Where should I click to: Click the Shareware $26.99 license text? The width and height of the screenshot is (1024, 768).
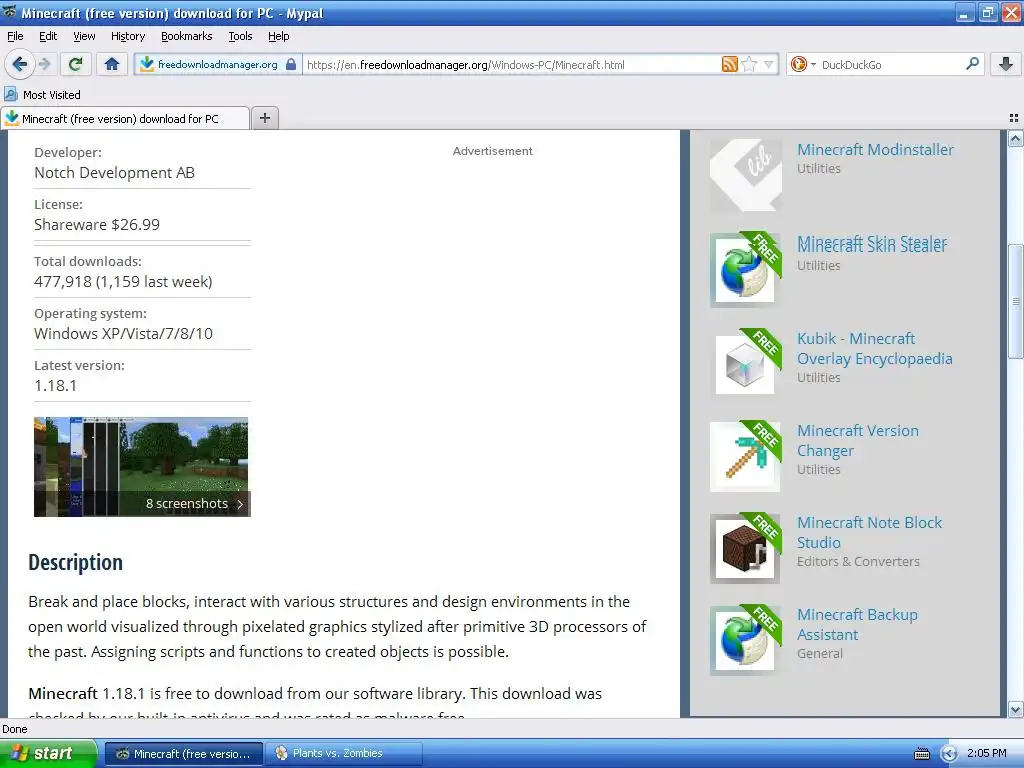click(97, 225)
